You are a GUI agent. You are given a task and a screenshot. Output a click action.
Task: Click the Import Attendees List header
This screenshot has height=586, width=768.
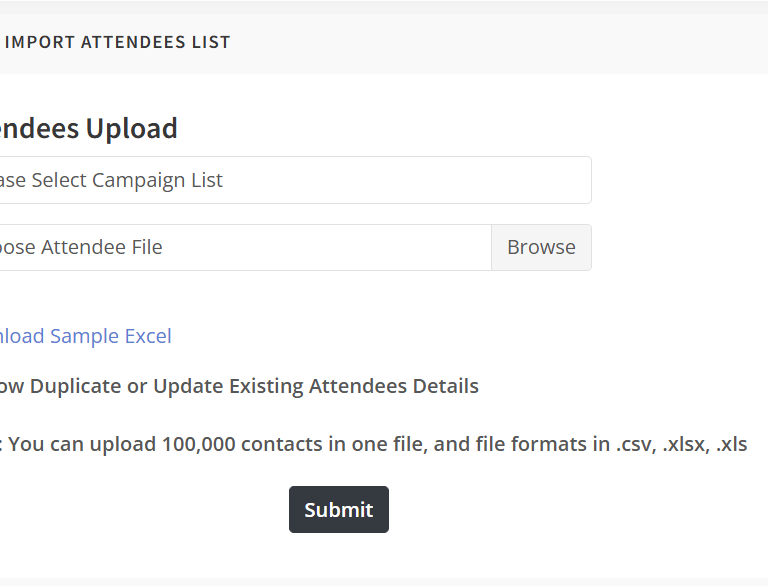(x=116, y=42)
